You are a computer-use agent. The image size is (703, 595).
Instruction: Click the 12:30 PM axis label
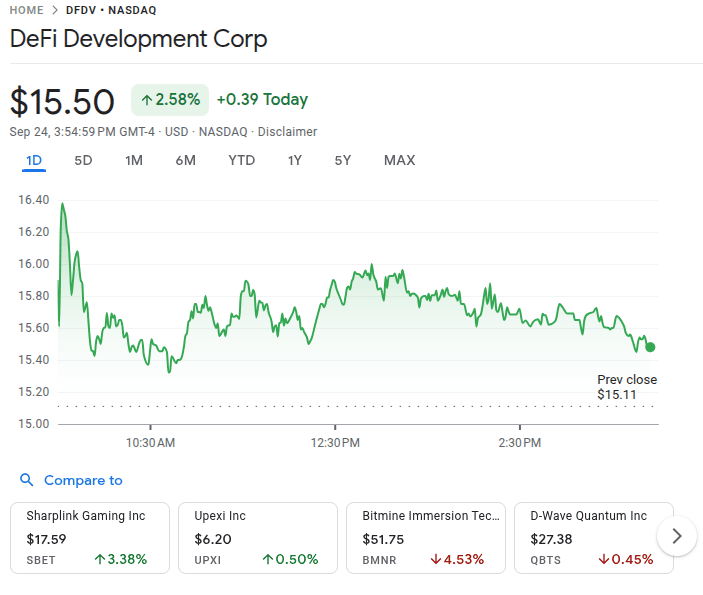coord(335,443)
